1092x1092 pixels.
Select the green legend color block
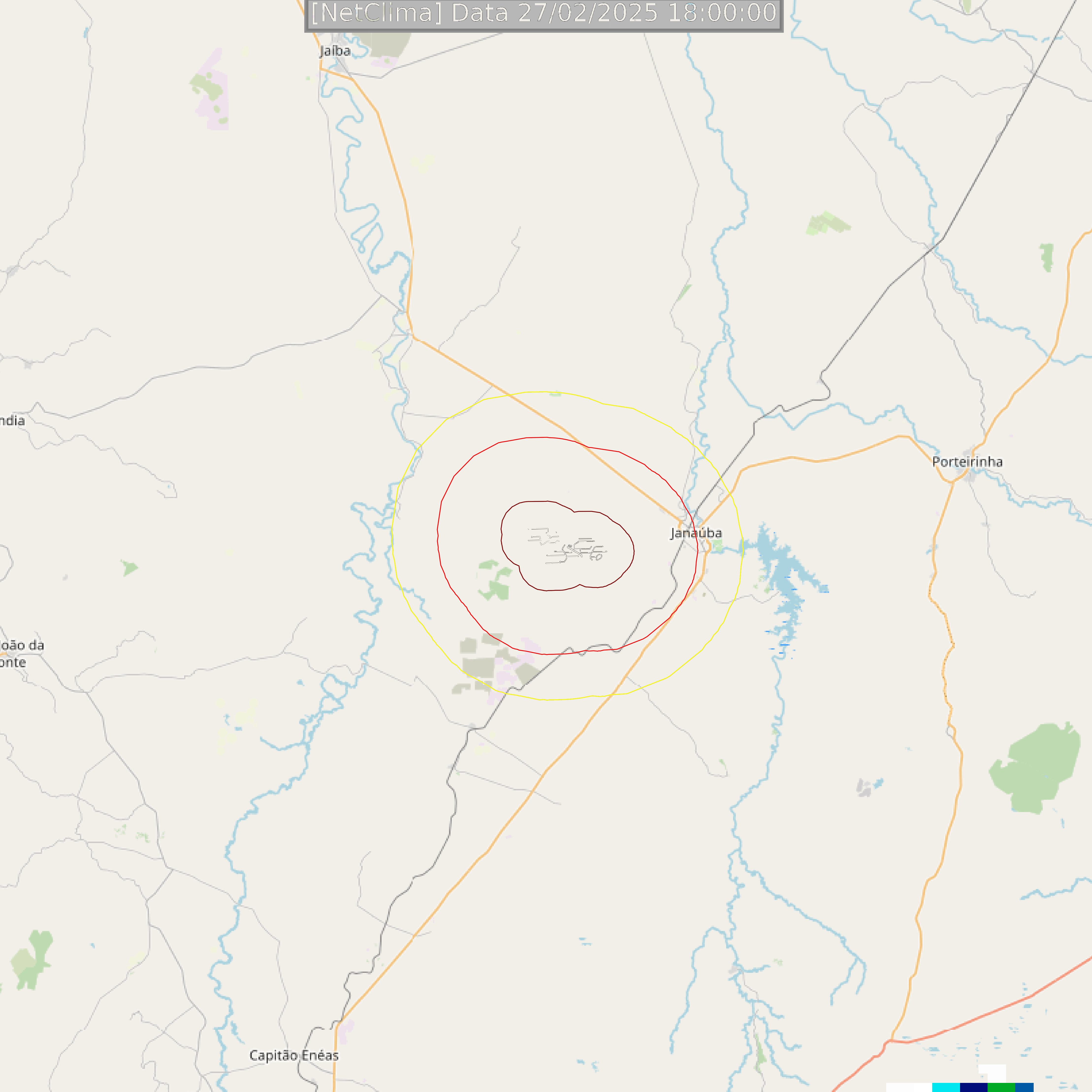[x=1001, y=1088]
